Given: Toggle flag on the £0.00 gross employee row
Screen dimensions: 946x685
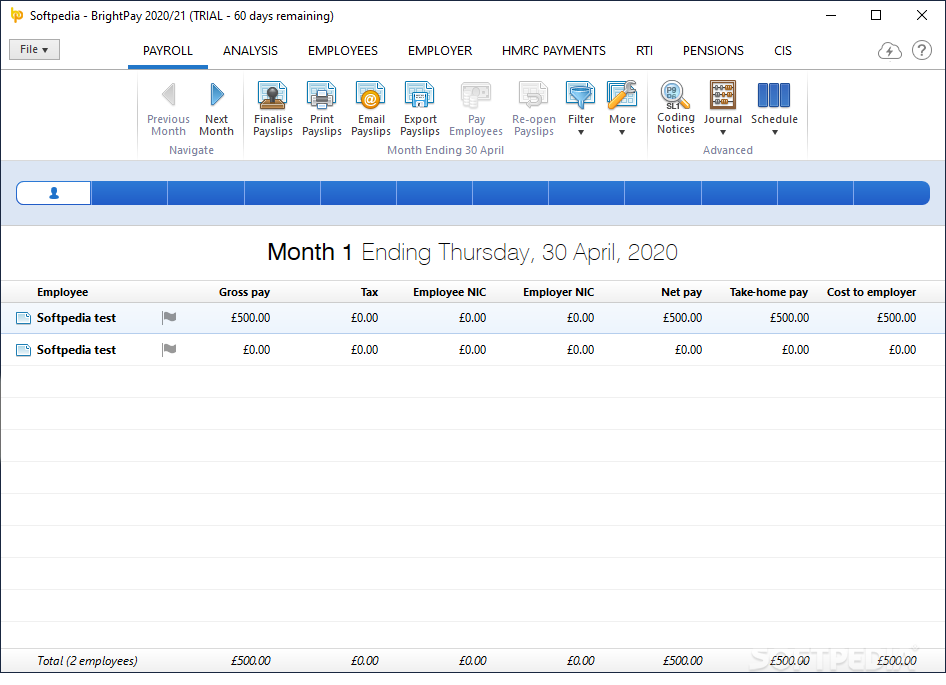Looking at the screenshot, I should click(x=169, y=349).
